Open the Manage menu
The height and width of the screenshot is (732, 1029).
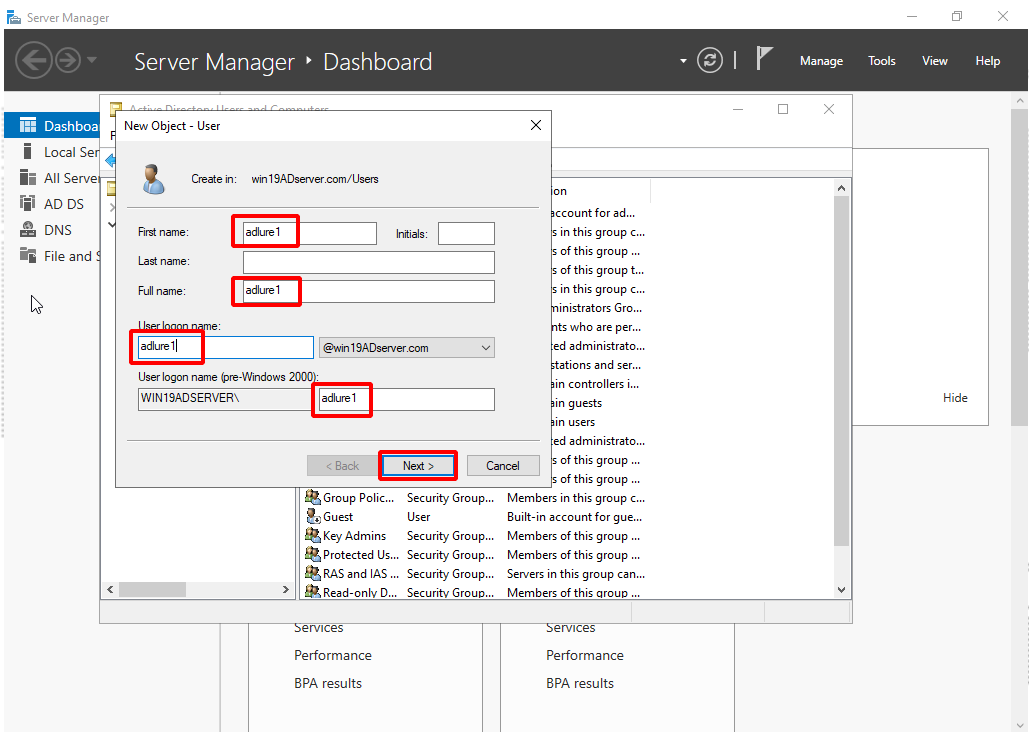coord(821,61)
